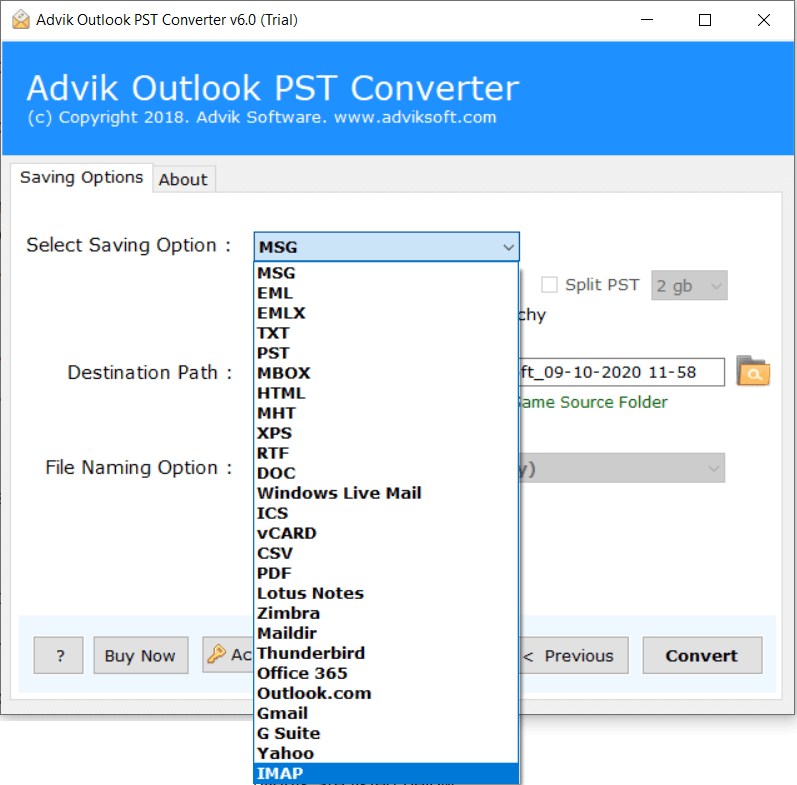Pick HTML saving format

point(386,393)
